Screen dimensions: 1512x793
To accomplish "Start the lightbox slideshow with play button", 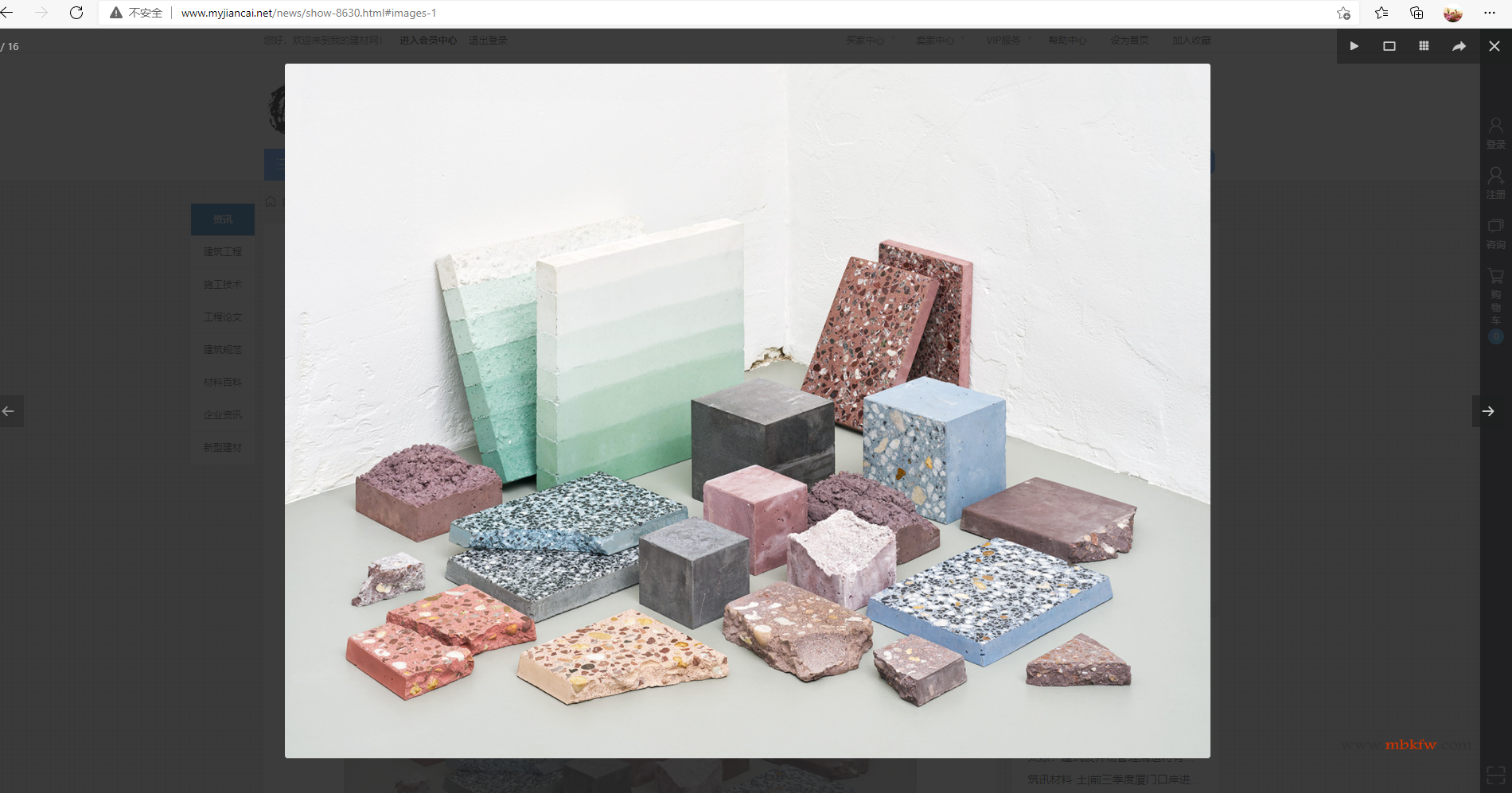I will [1354, 46].
